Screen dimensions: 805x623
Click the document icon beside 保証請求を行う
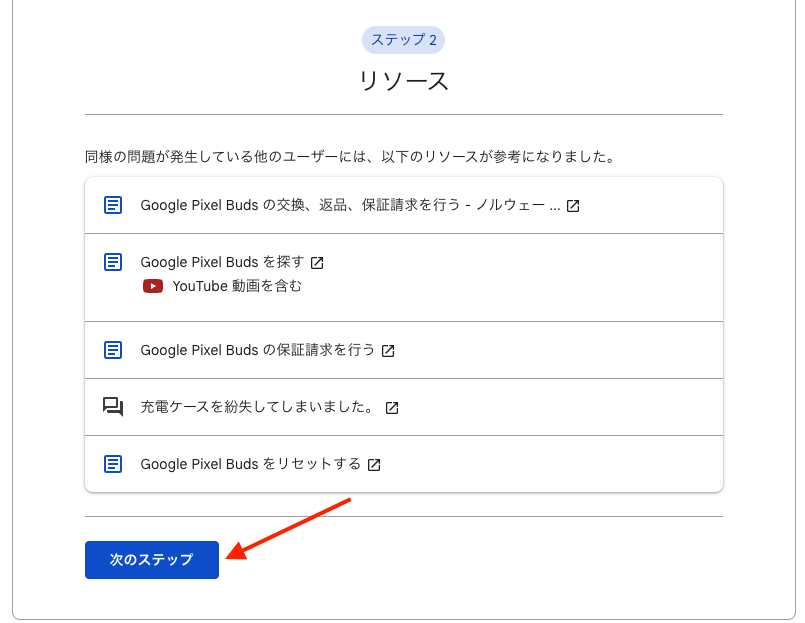pos(113,350)
